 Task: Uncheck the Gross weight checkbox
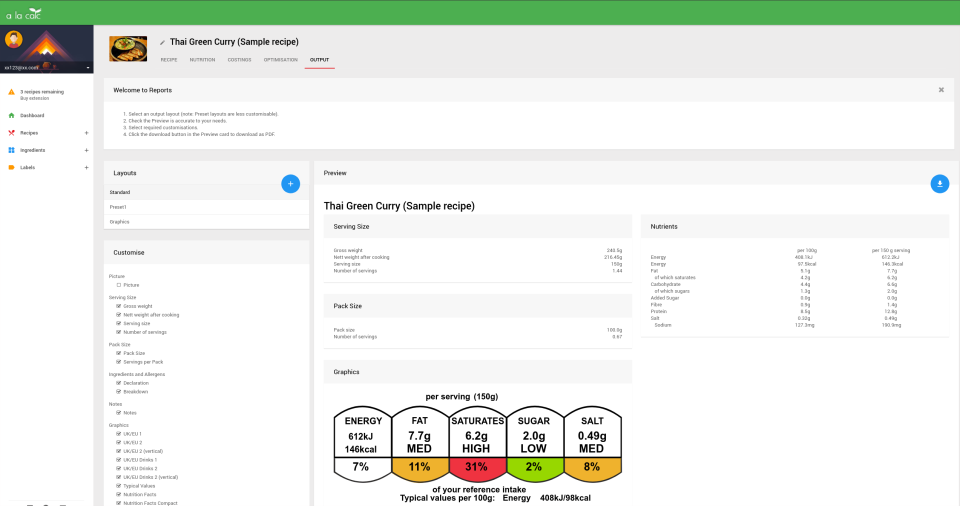pyautogui.click(x=119, y=306)
